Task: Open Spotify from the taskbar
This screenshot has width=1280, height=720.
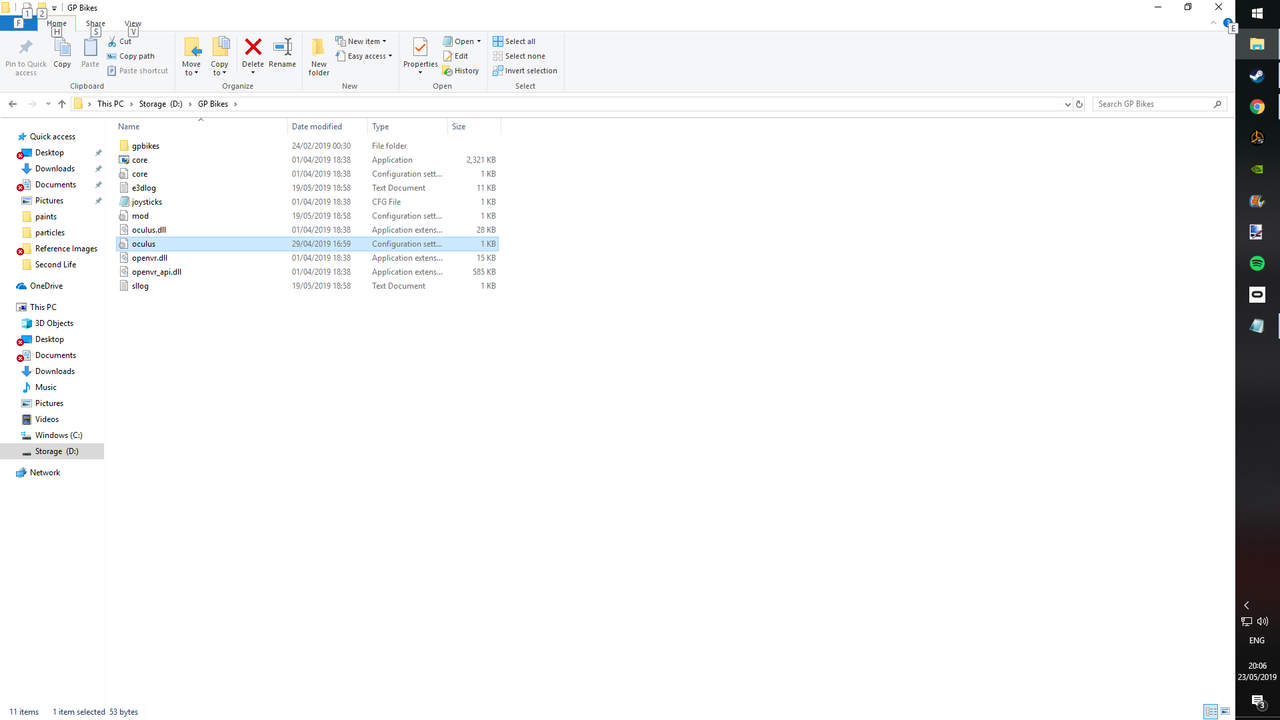Action: pos(1257,263)
